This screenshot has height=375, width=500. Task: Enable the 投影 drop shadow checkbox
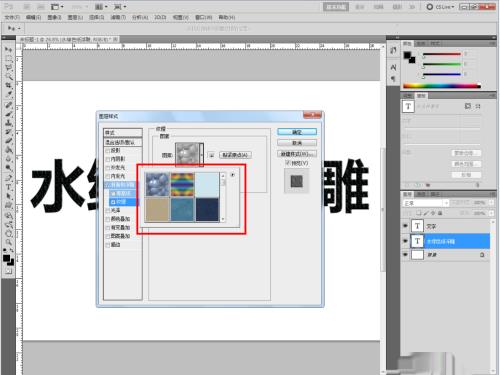coord(107,150)
